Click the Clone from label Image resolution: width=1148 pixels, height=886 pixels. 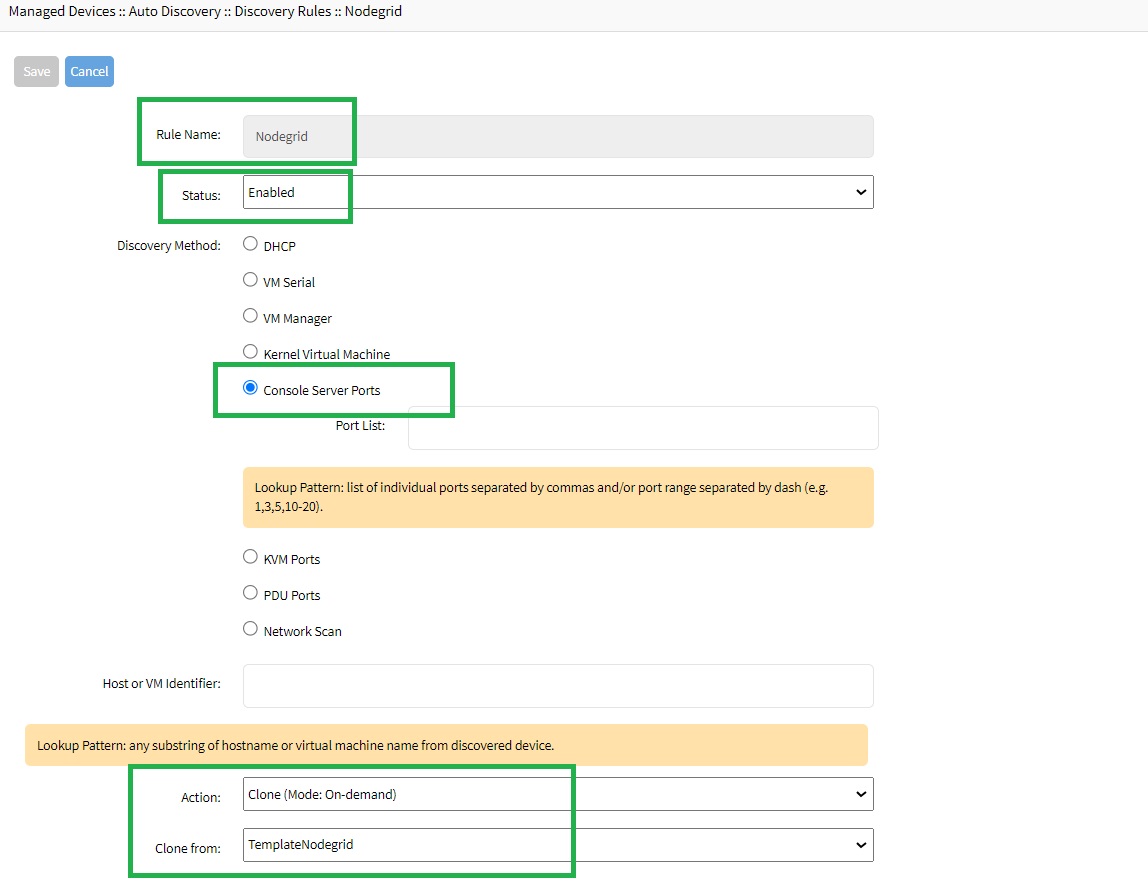pyautogui.click(x=187, y=848)
